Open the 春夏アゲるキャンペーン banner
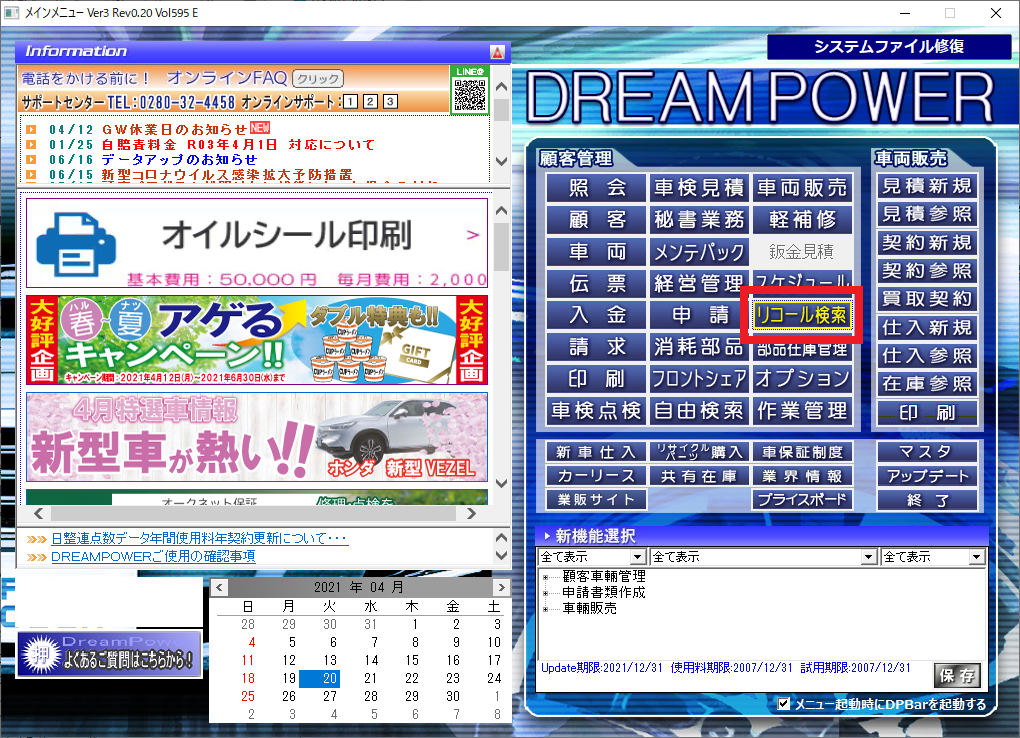Screen dimensions: 1020x738 pos(257,340)
